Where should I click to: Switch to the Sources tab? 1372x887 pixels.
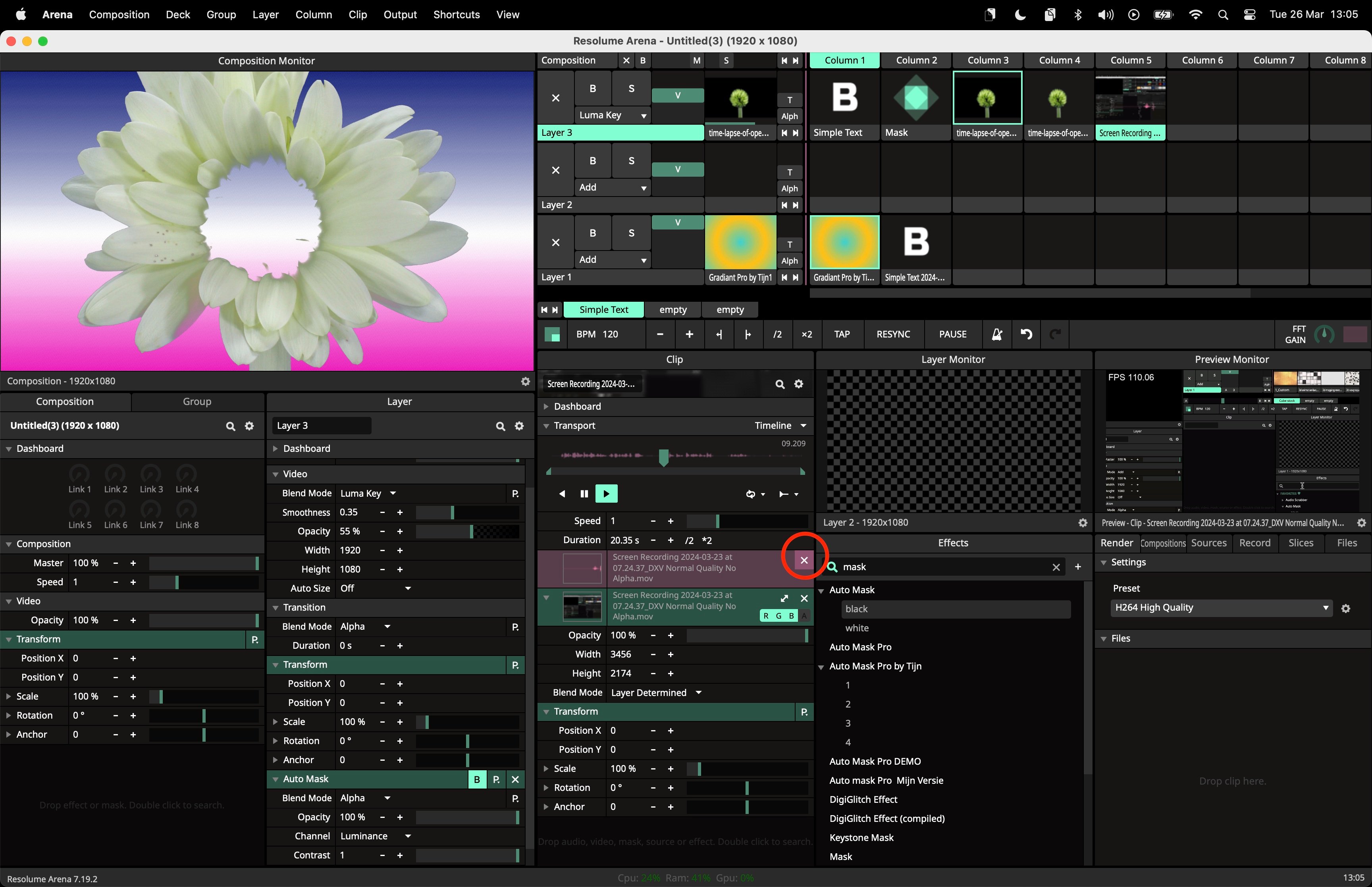1208,543
